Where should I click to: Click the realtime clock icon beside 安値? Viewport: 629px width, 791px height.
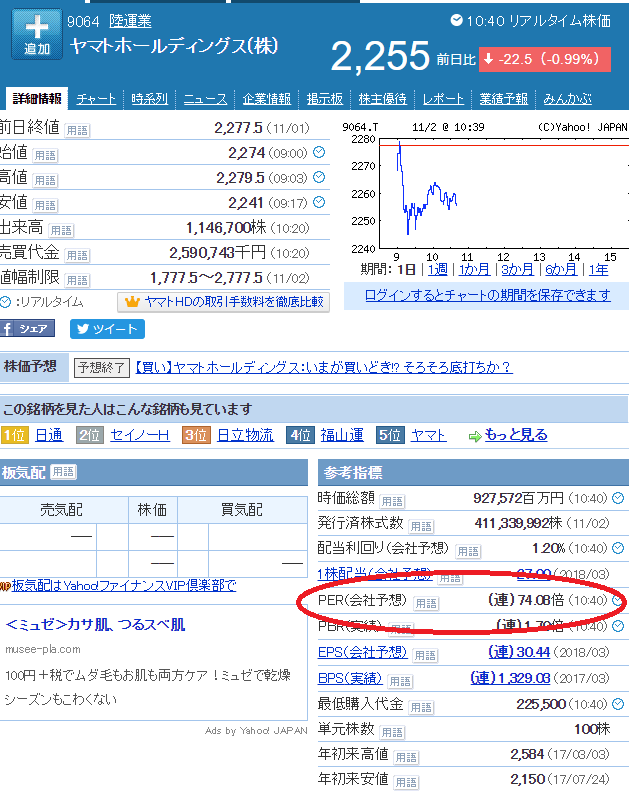(x=319, y=202)
